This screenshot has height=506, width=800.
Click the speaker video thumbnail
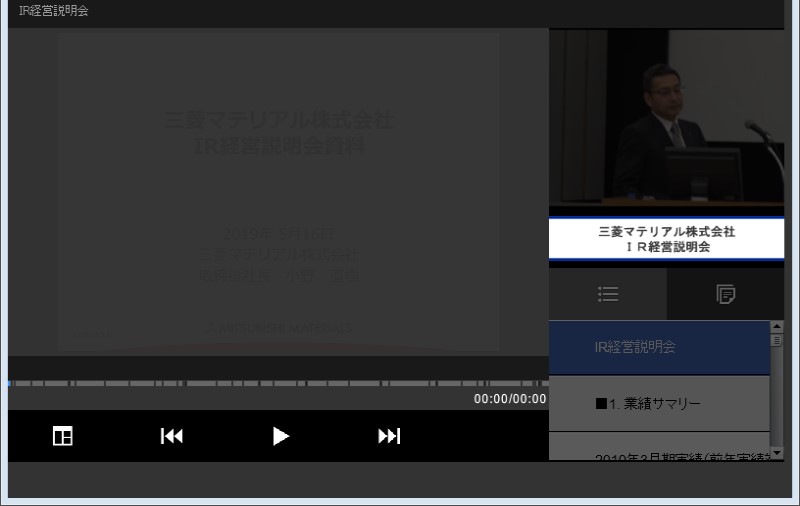[x=666, y=117]
